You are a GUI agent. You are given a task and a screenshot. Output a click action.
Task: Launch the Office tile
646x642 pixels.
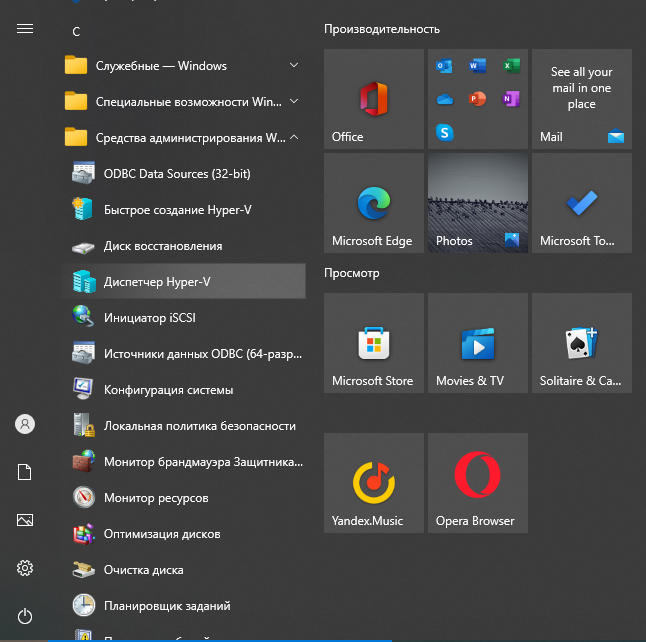[374, 99]
